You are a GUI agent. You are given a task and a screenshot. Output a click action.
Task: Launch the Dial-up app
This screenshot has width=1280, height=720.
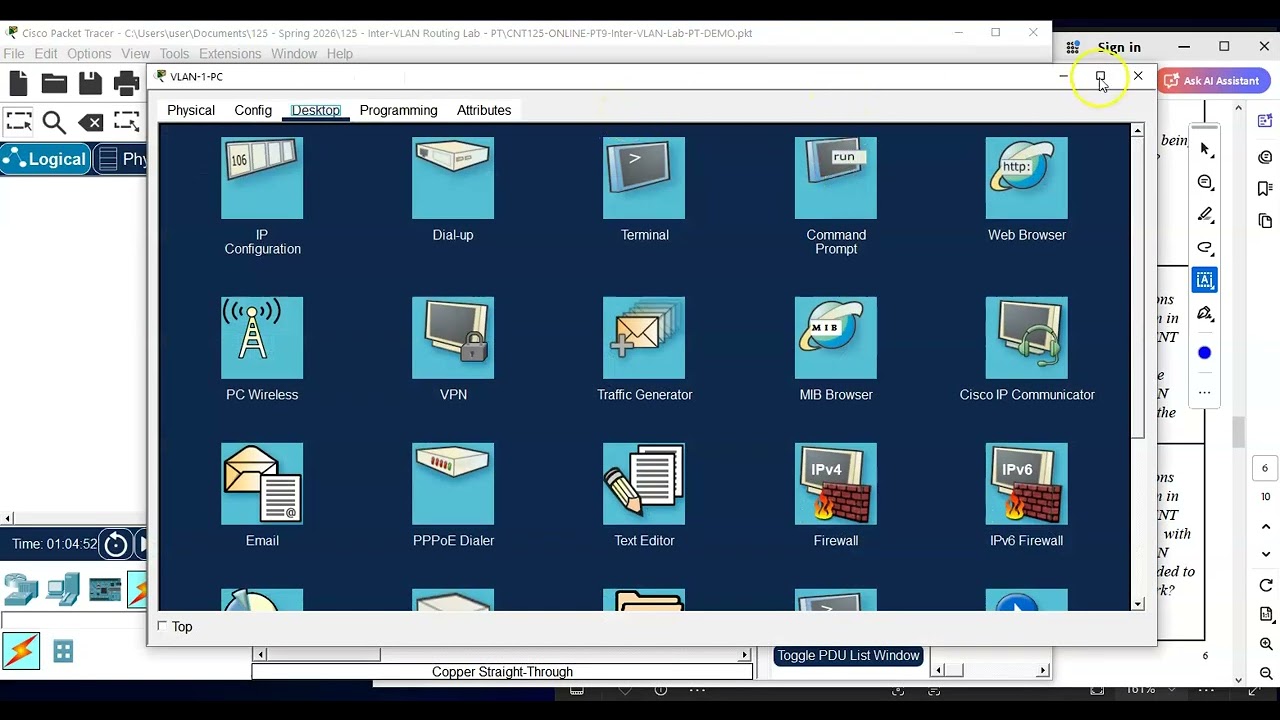(453, 178)
